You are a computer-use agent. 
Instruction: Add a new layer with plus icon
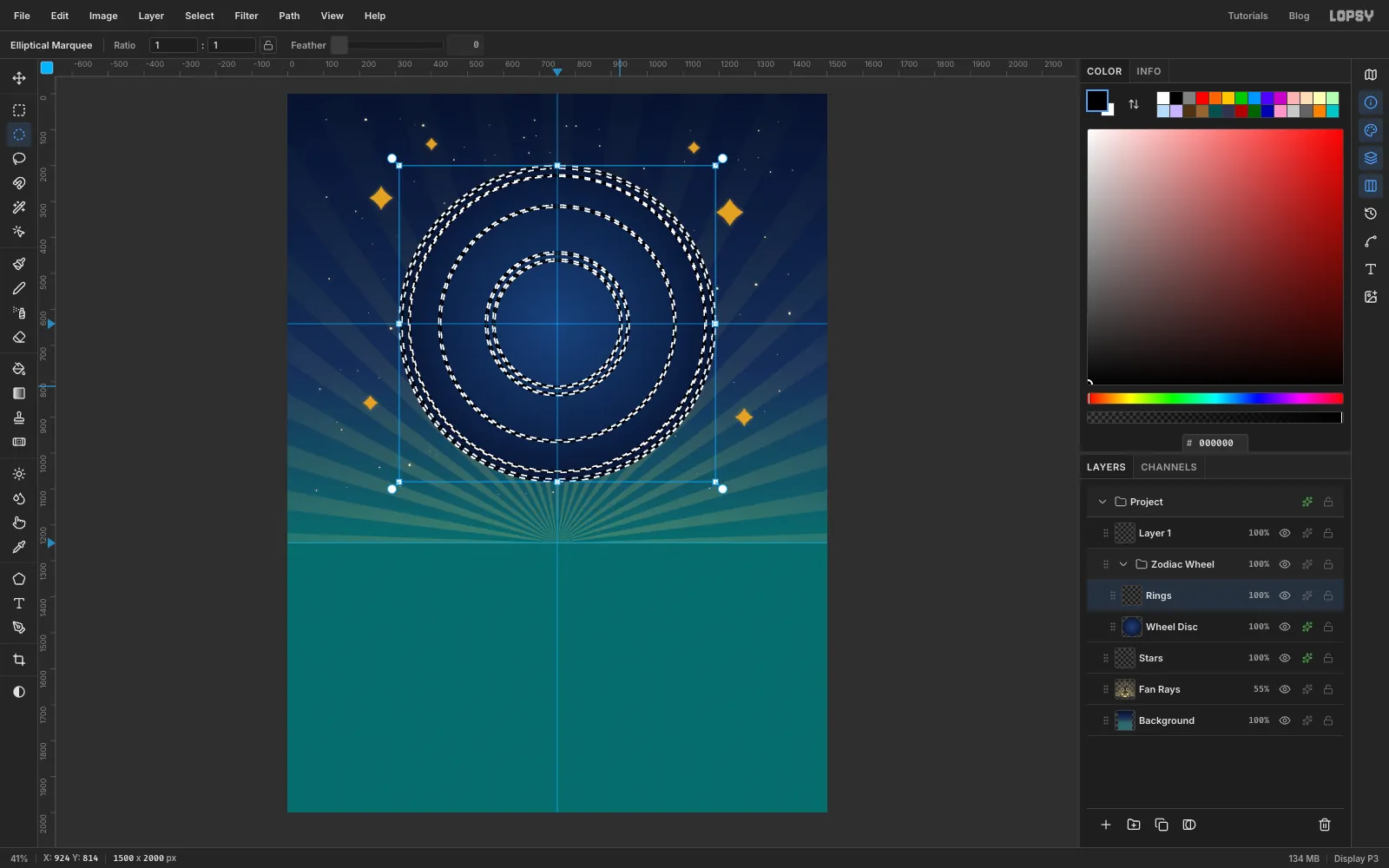[1106, 825]
